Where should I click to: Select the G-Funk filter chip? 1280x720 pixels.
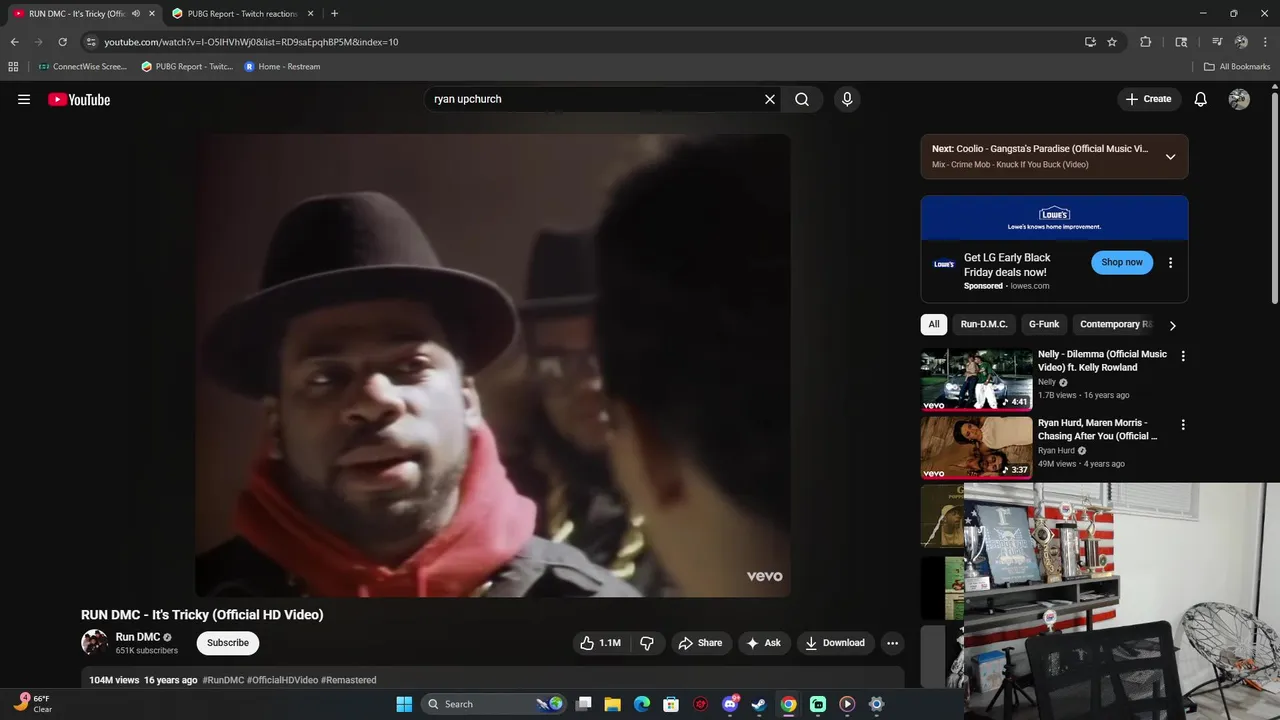pos(1044,324)
